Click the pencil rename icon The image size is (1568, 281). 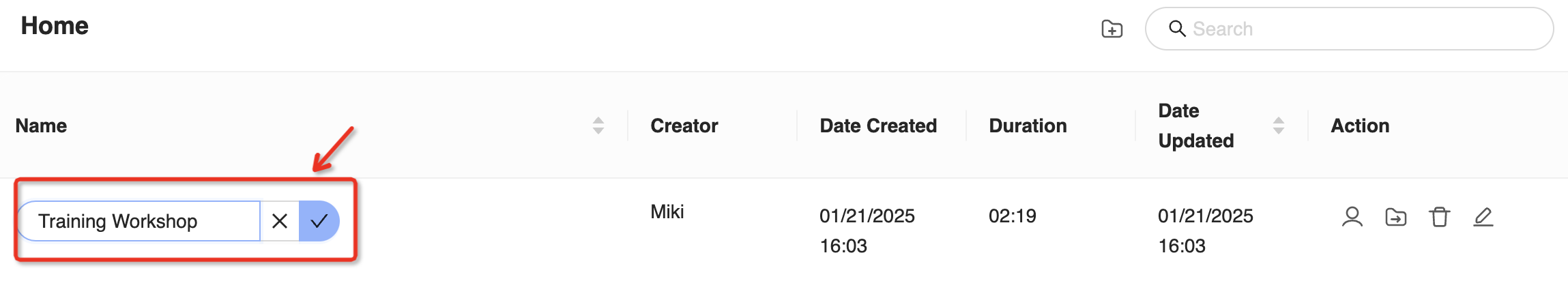(1483, 217)
